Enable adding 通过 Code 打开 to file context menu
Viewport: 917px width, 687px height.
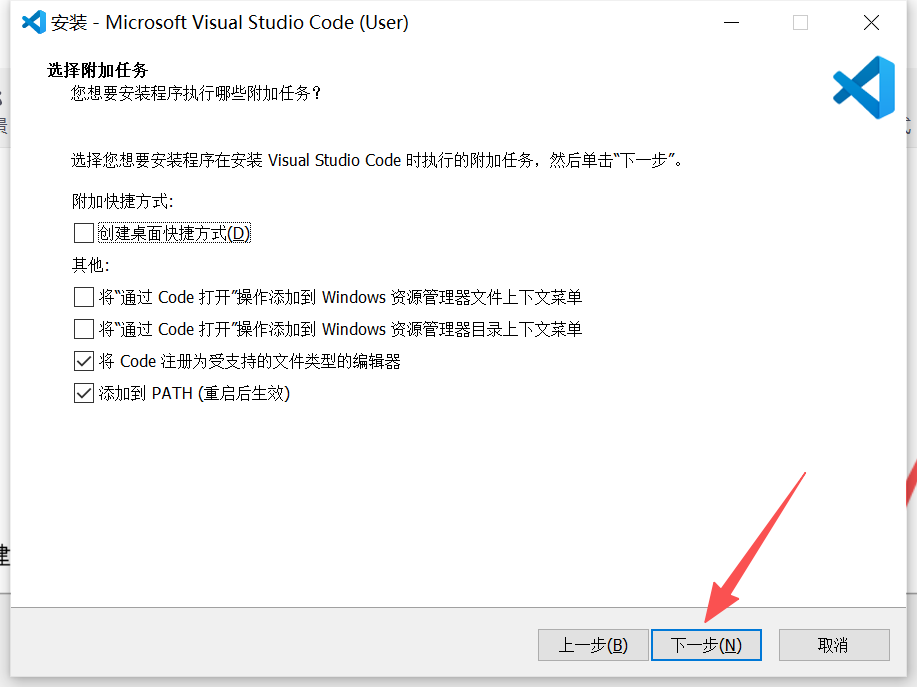click(x=84, y=297)
